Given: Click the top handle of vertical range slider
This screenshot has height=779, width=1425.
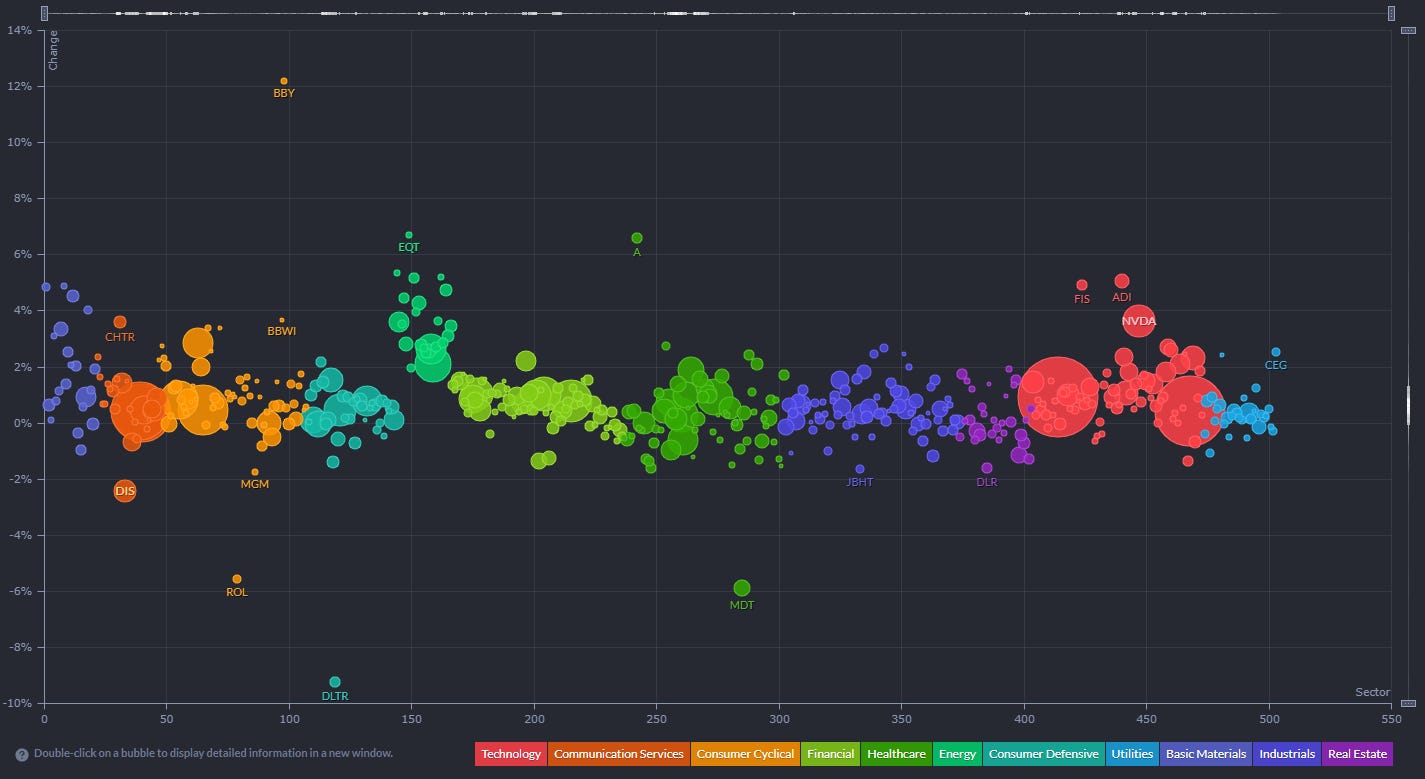Looking at the screenshot, I should click(x=1409, y=32).
